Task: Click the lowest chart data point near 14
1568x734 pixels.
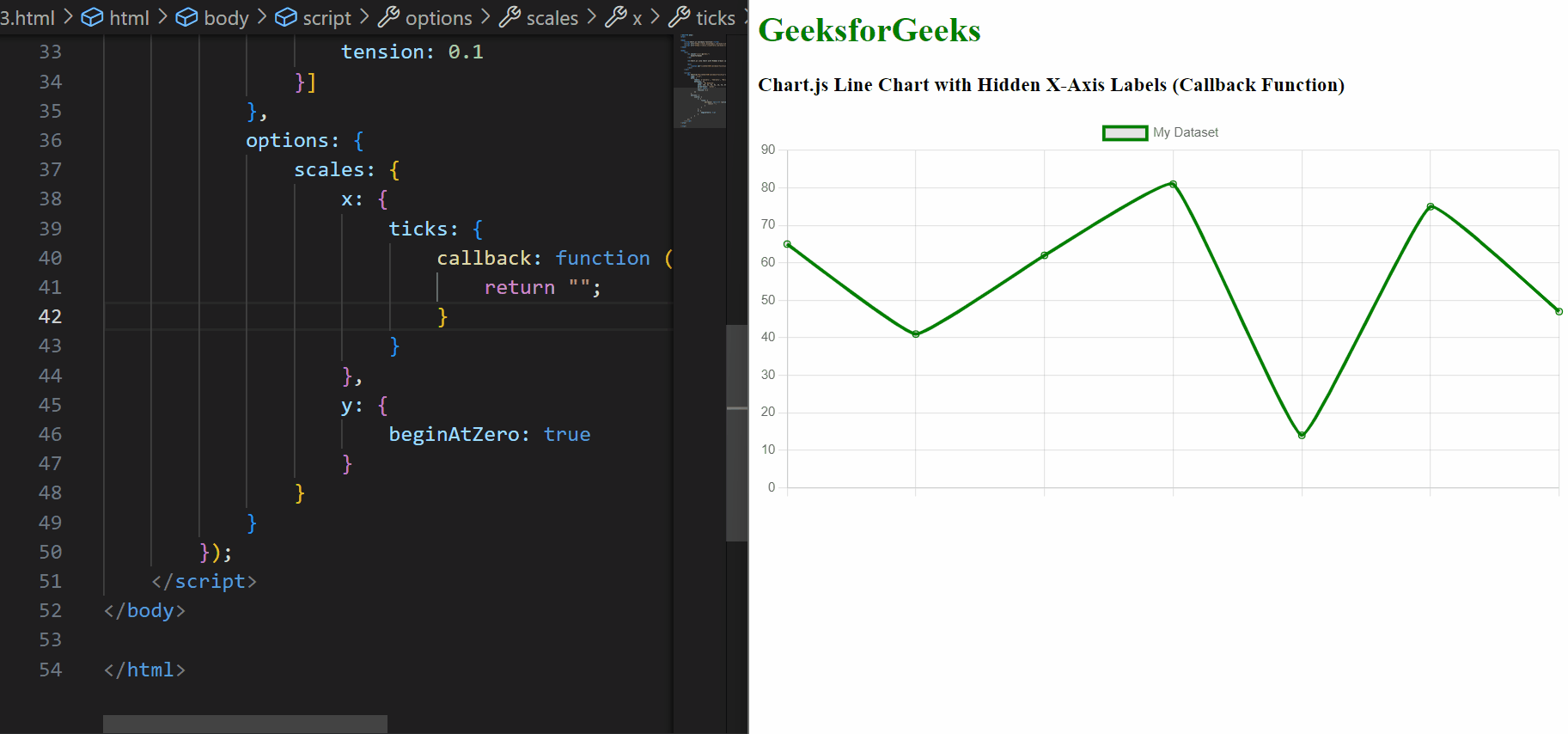Action: [1302, 435]
